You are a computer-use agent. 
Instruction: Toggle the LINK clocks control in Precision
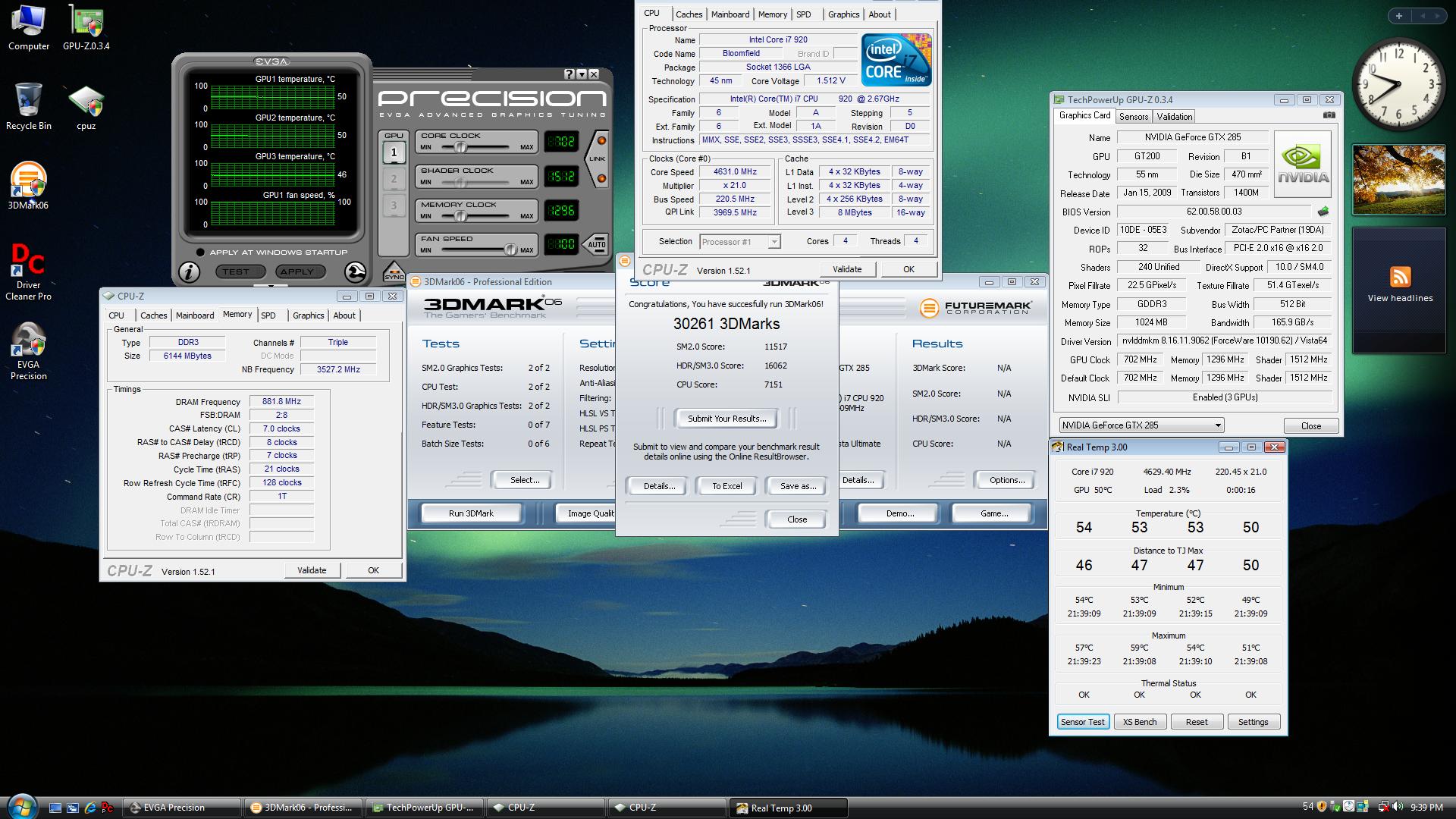click(597, 159)
